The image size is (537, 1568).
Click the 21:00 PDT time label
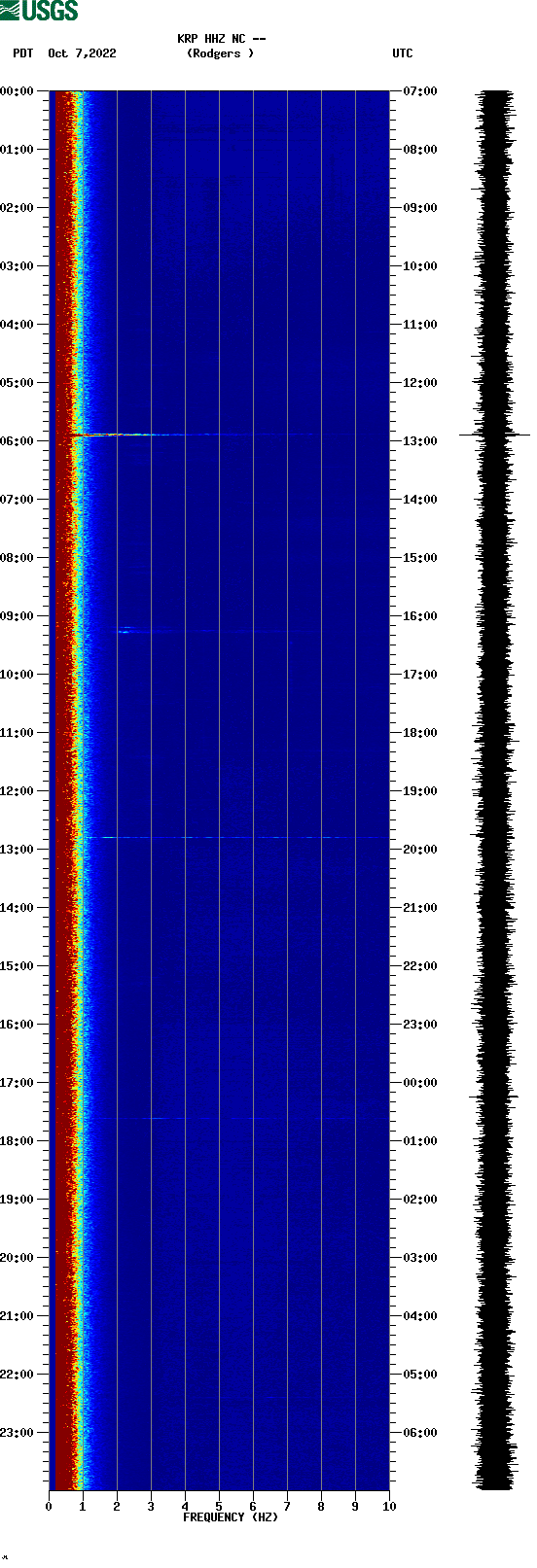[x=18, y=1316]
